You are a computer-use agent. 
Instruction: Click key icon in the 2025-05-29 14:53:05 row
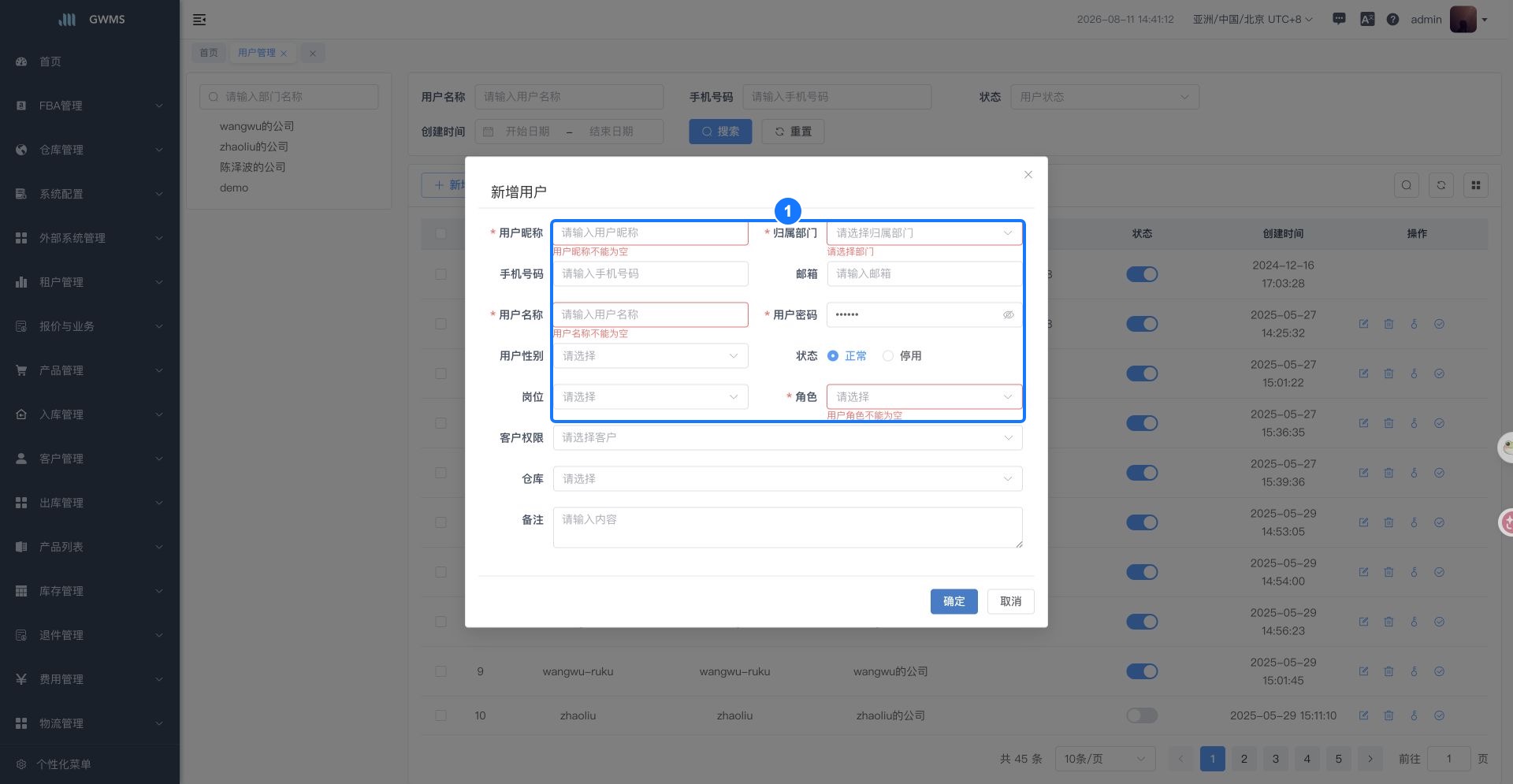point(1414,522)
